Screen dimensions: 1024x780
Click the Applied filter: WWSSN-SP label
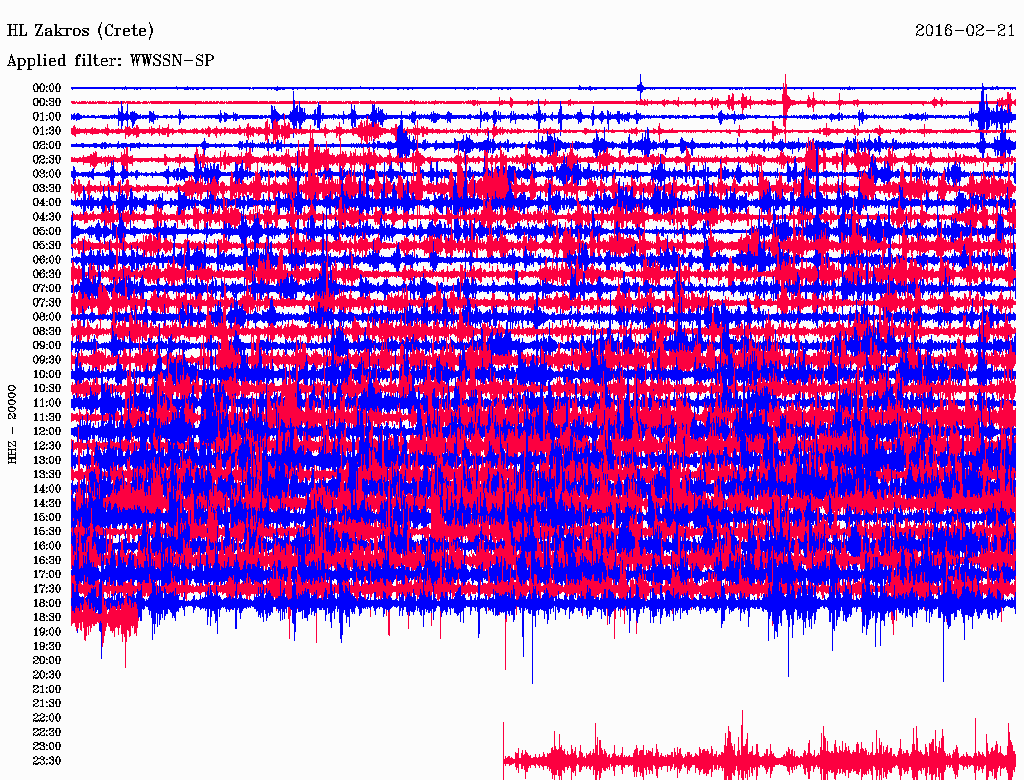click(x=110, y=61)
